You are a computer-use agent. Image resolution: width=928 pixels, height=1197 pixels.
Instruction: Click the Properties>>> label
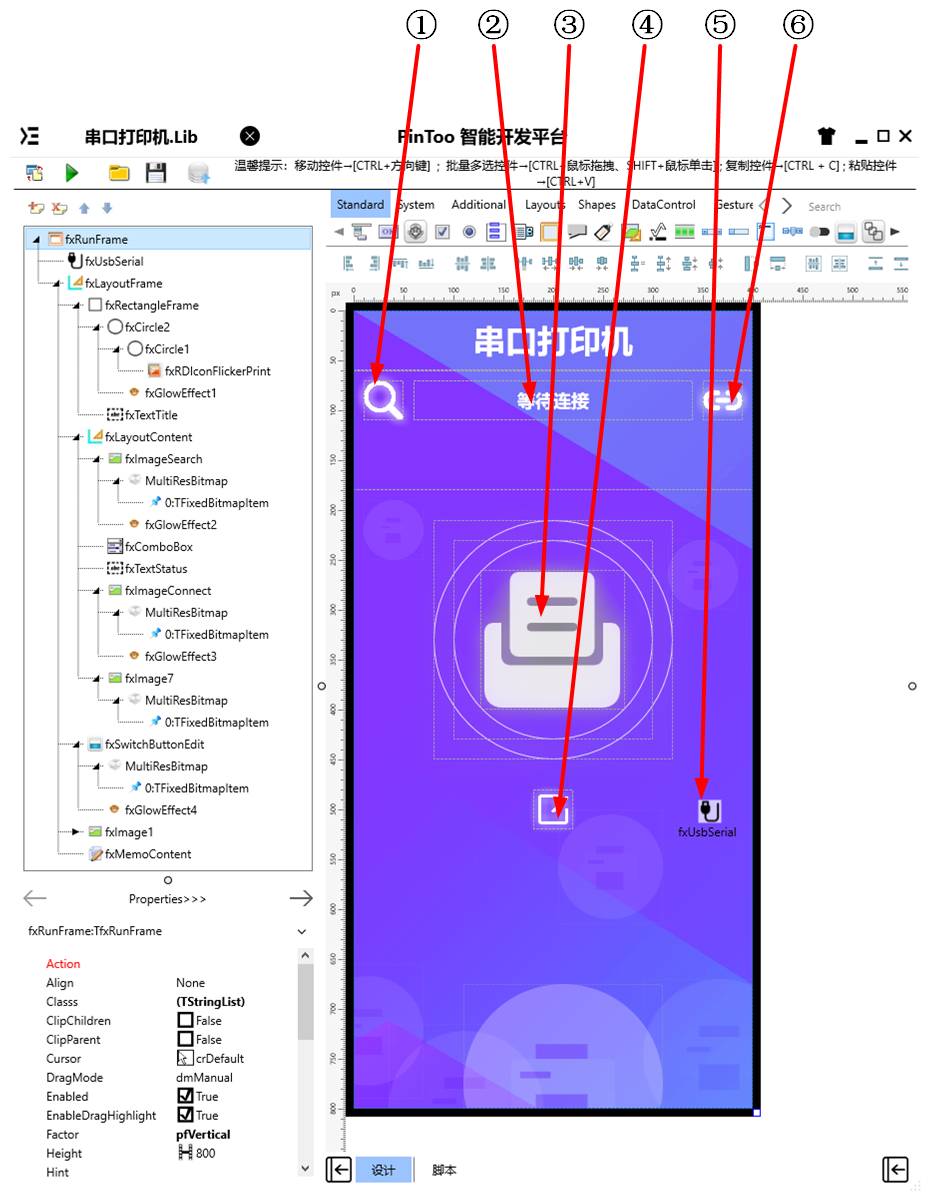(167, 899)
